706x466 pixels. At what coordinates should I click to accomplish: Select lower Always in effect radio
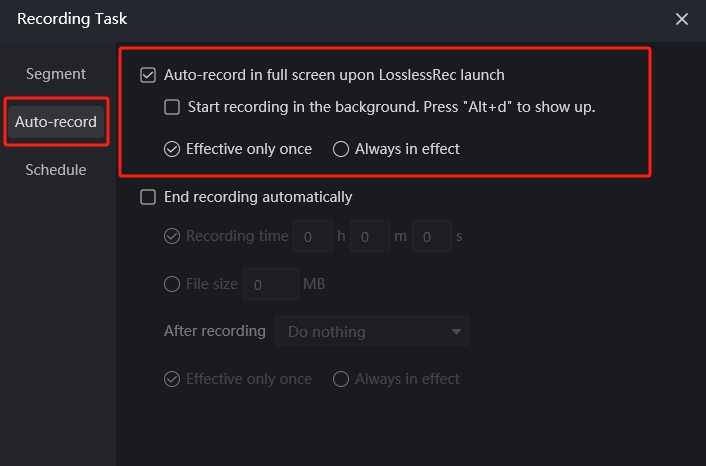[x=341, y=379]
